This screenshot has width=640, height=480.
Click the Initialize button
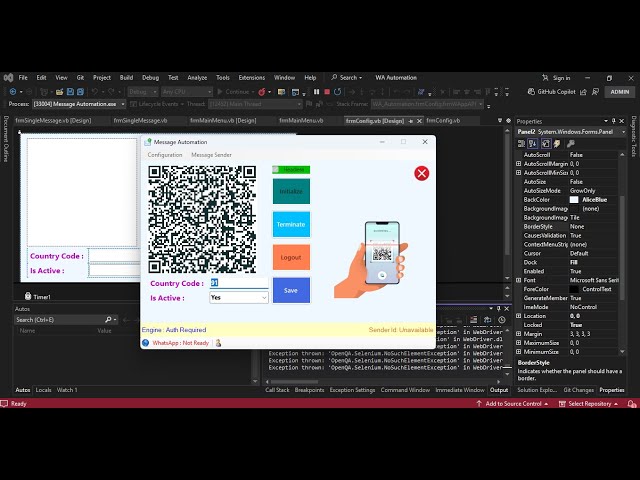[x=291, y=191]
